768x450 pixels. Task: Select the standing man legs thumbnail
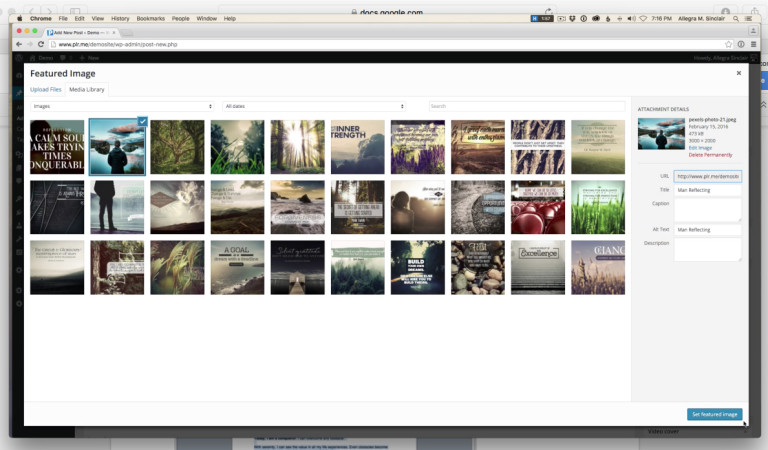(x=117, y=207)
